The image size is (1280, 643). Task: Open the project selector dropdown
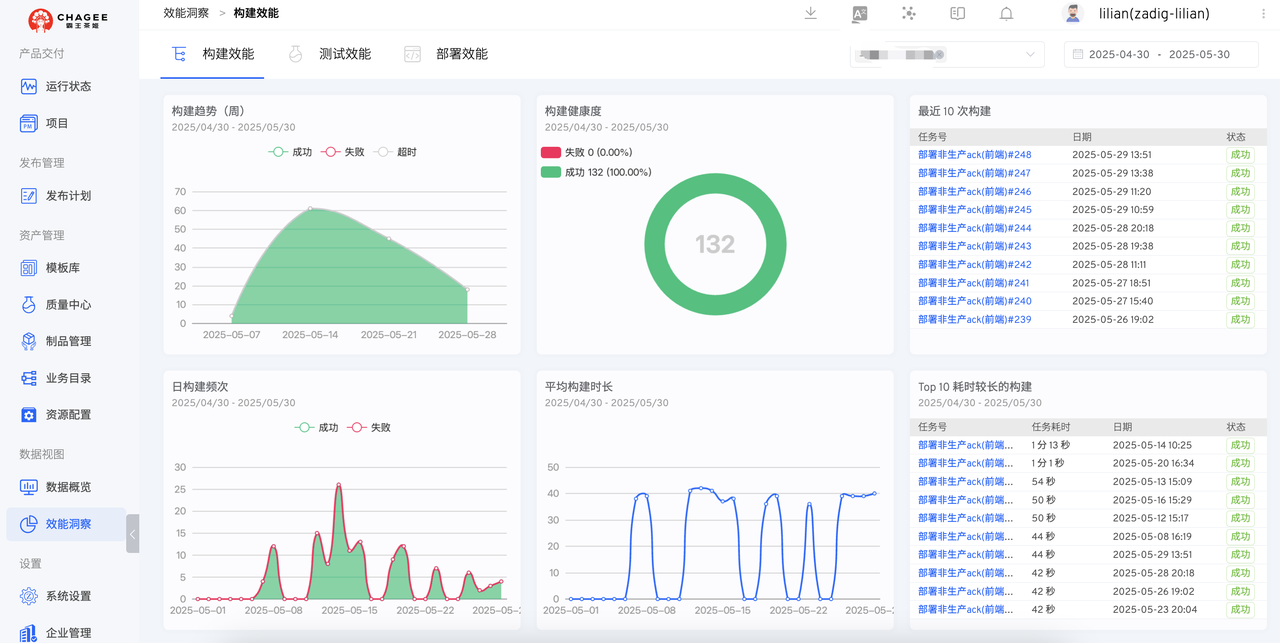point(946,55)
